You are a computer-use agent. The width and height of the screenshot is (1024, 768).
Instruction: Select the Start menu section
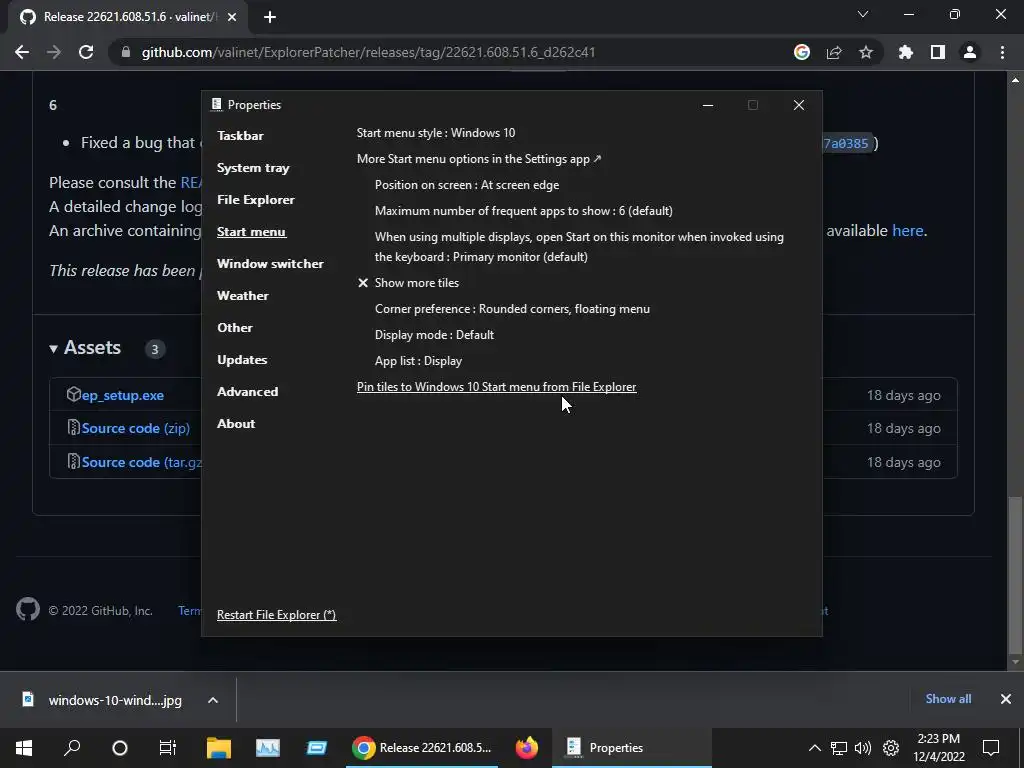point(251,232)
